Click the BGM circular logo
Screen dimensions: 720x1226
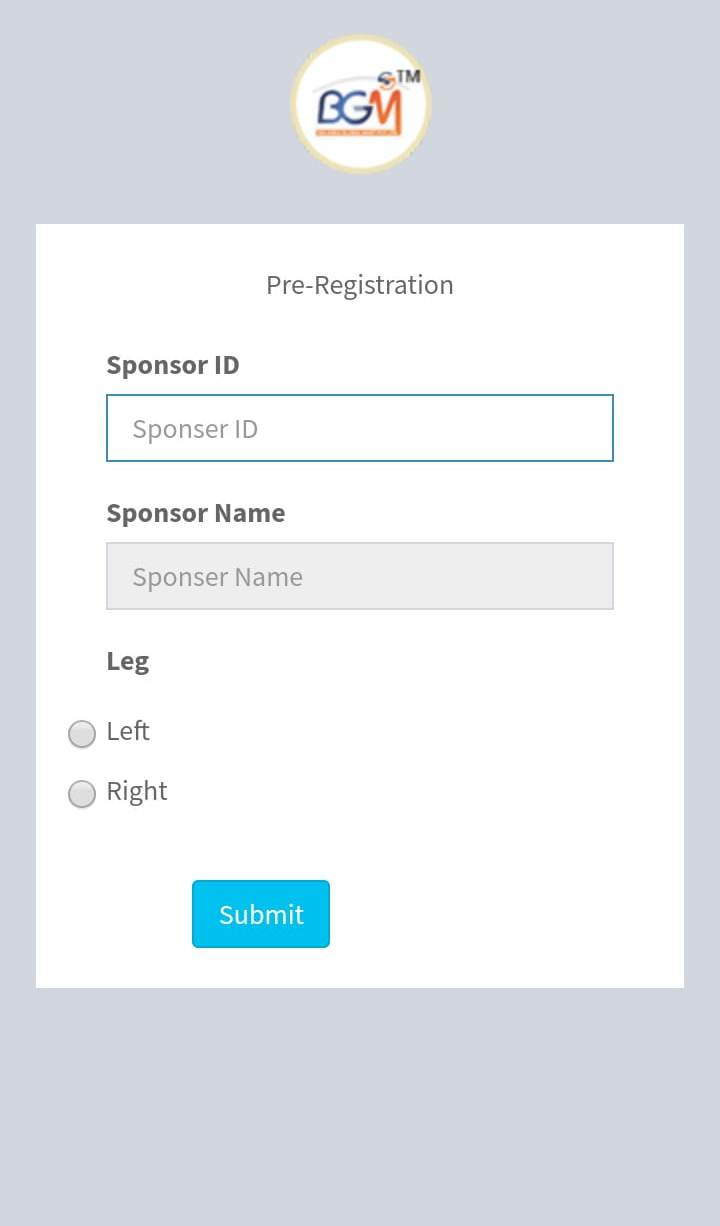pyautogui.click(x=360, y=104)
